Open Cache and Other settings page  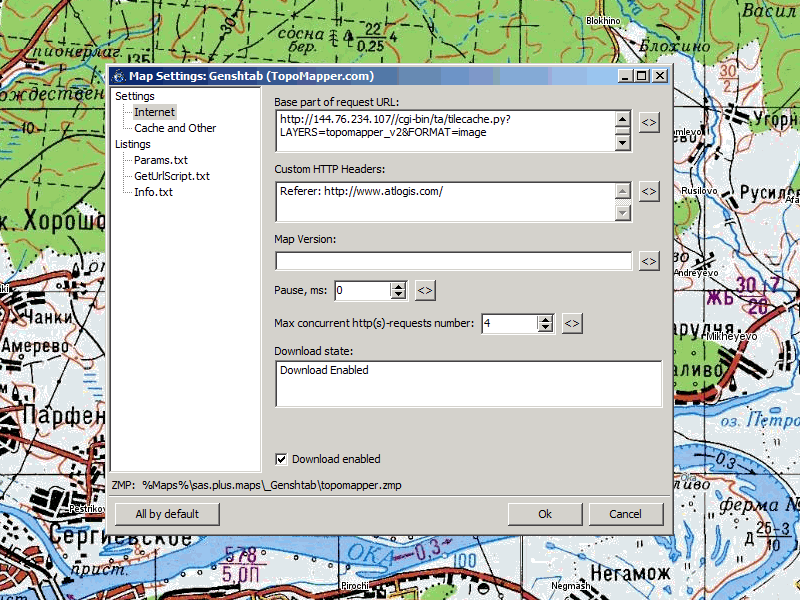(x=175, y=128)
